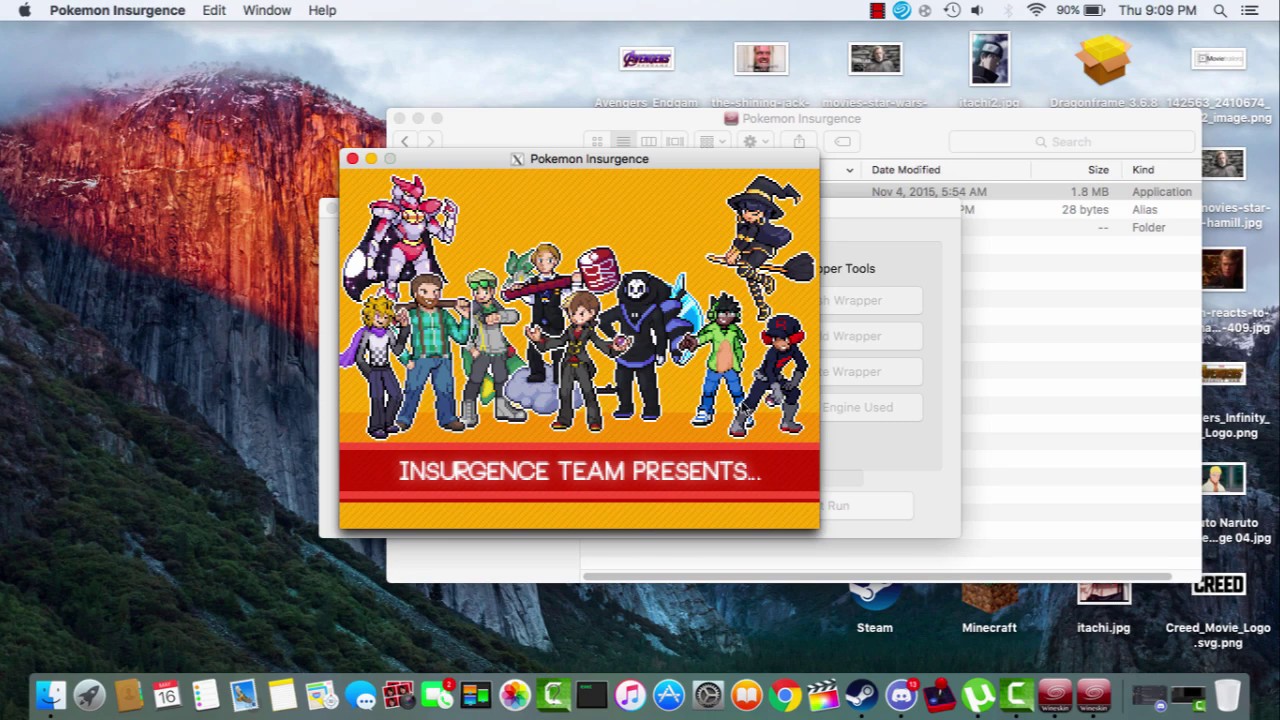Open App Store from the Dock
The width and height of the screenshot is (1280, 720).
point(669,695)
